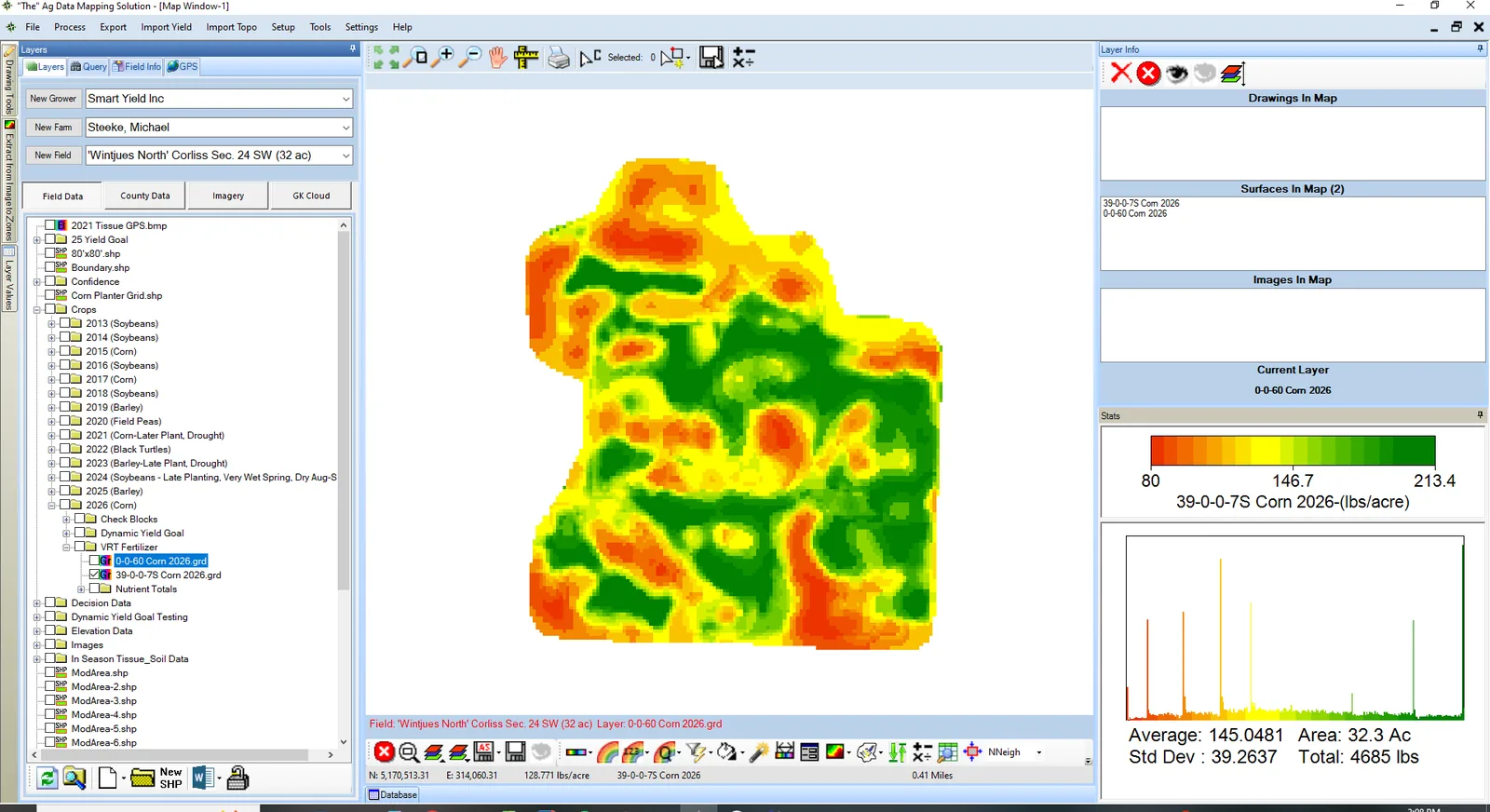Expand the Nutrient Totals folder

(81, 589)
